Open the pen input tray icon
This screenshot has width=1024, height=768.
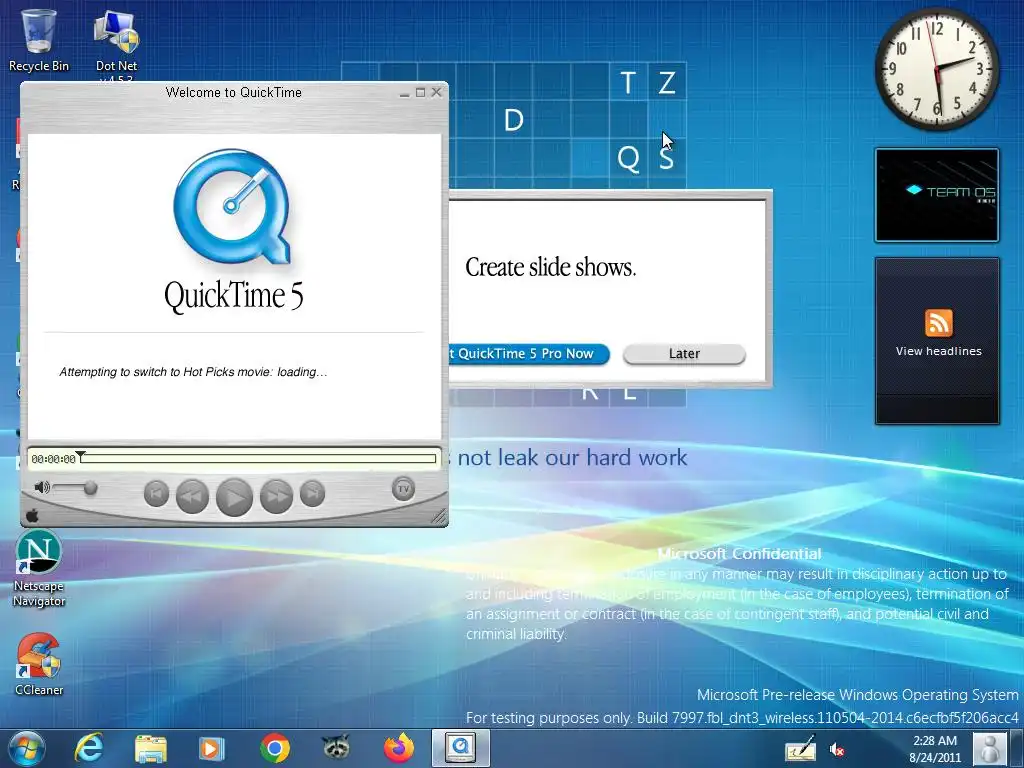800,749
